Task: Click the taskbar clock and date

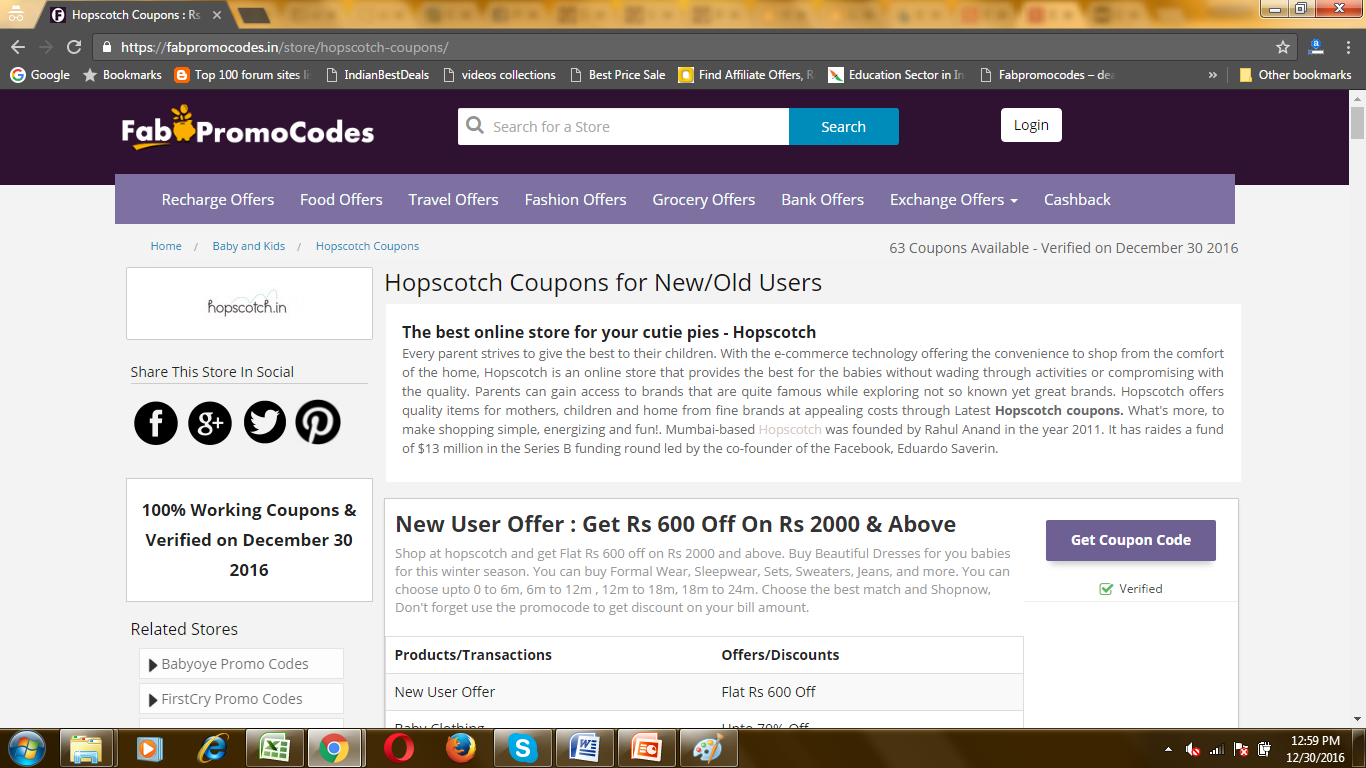Action: (1315, 749)
